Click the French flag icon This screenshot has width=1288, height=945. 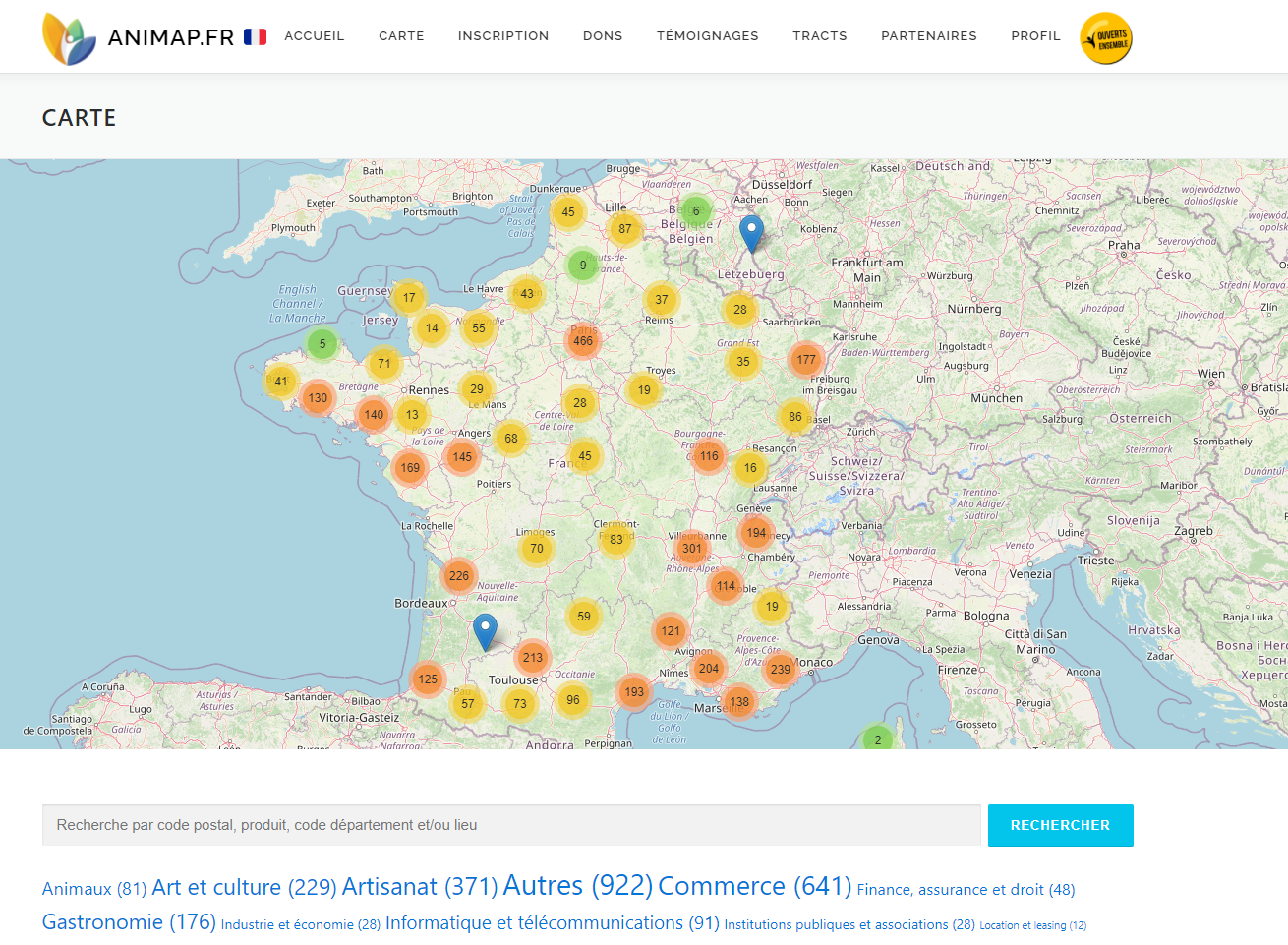click(x=256, y=36)
